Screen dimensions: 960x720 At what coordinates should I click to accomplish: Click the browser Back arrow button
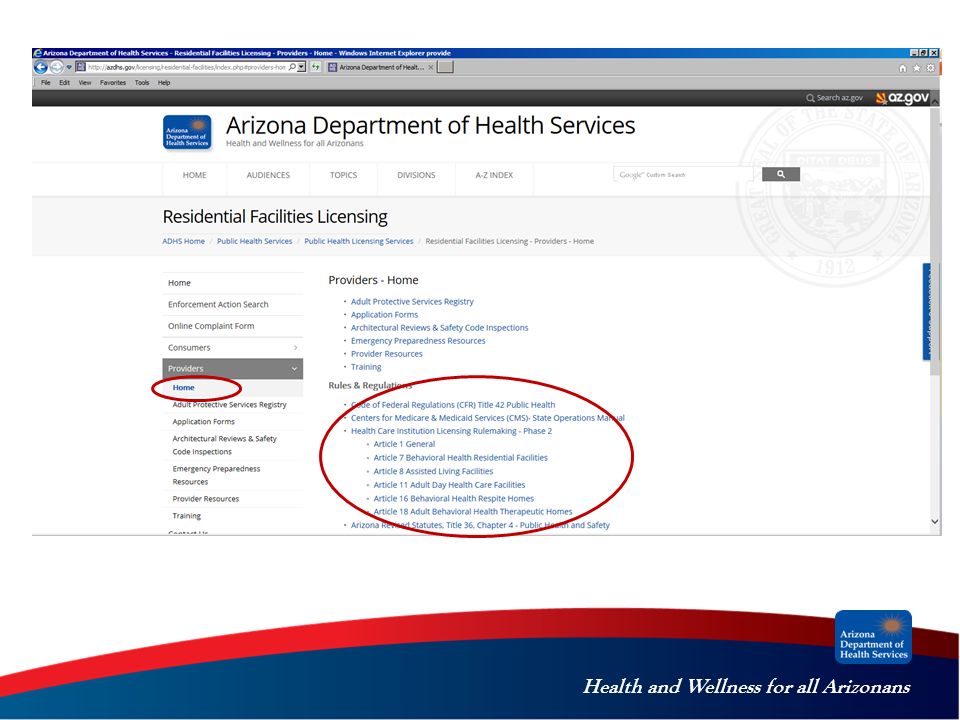[40, 67]
